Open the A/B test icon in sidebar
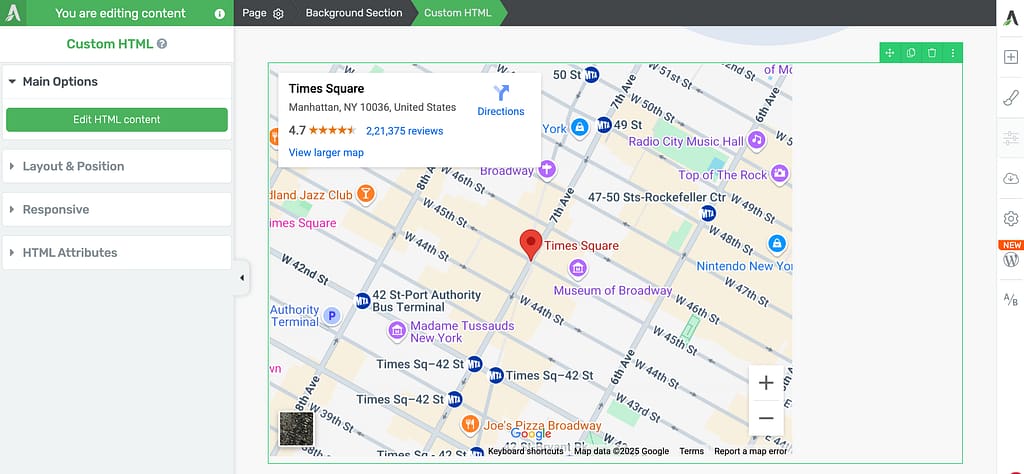The width and height of the screenshot is (1024, 474). coord(1011,300)
